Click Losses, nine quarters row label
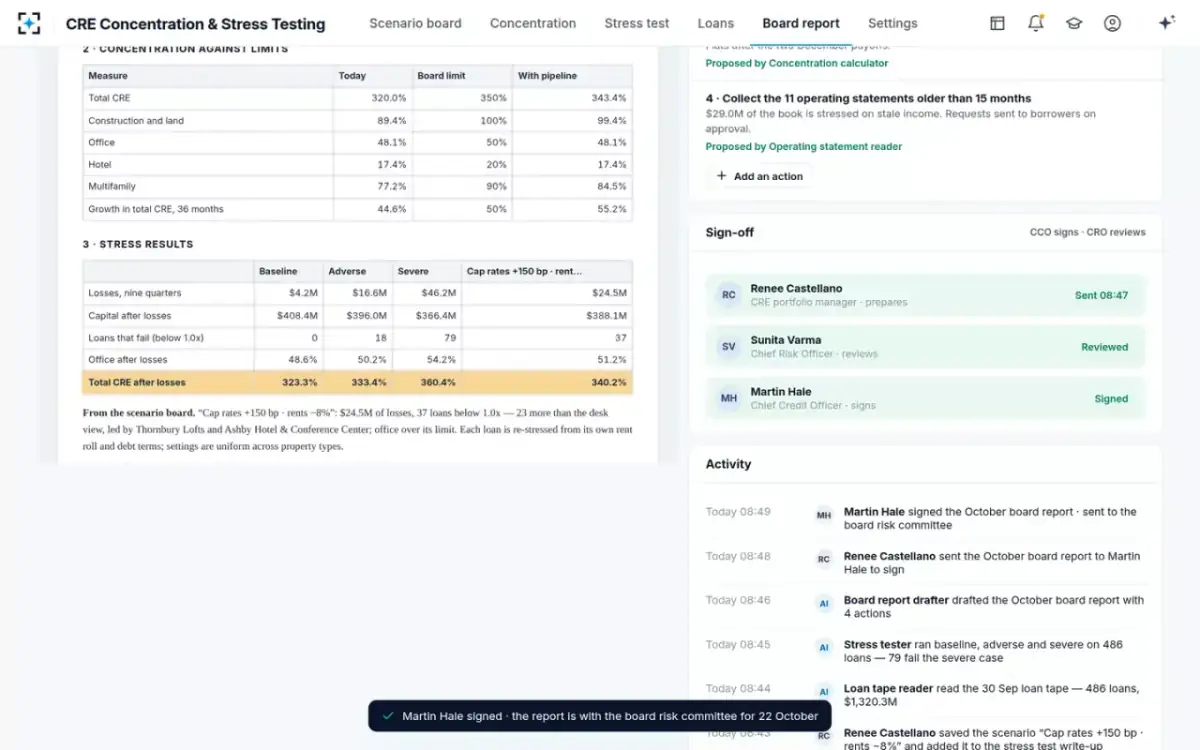The image size is (1200, 750). pyautogui.click(x=135, y=293)
